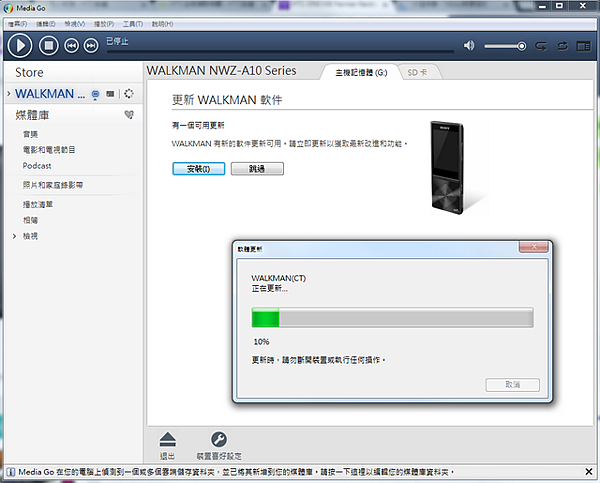
Task: Expand the 檢視 sidebar node arrow
Action: tap(15, 236)
